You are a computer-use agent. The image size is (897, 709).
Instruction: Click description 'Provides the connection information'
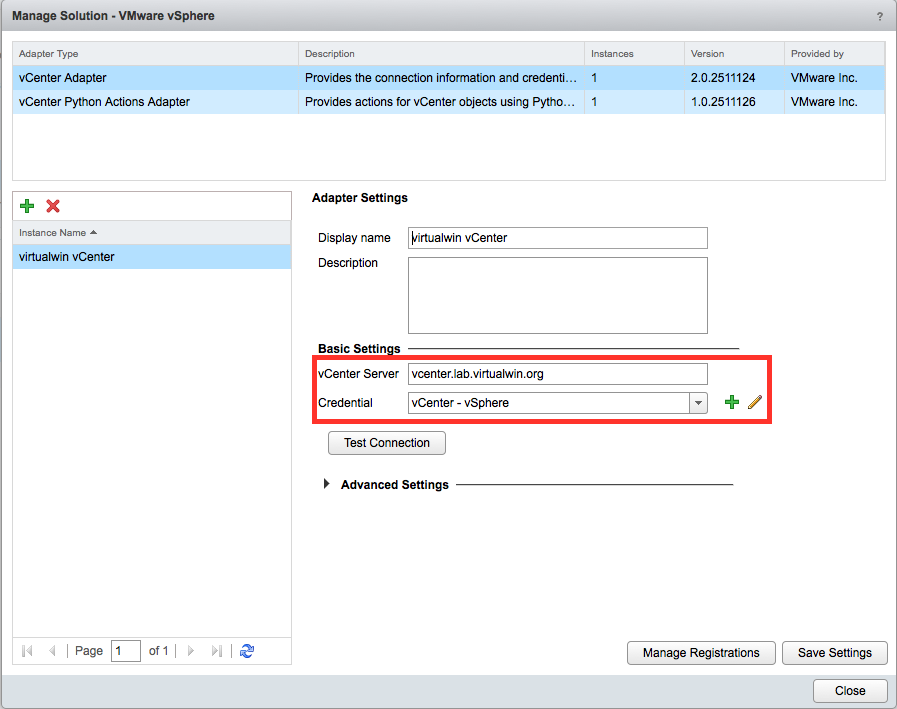click(440, 78)
